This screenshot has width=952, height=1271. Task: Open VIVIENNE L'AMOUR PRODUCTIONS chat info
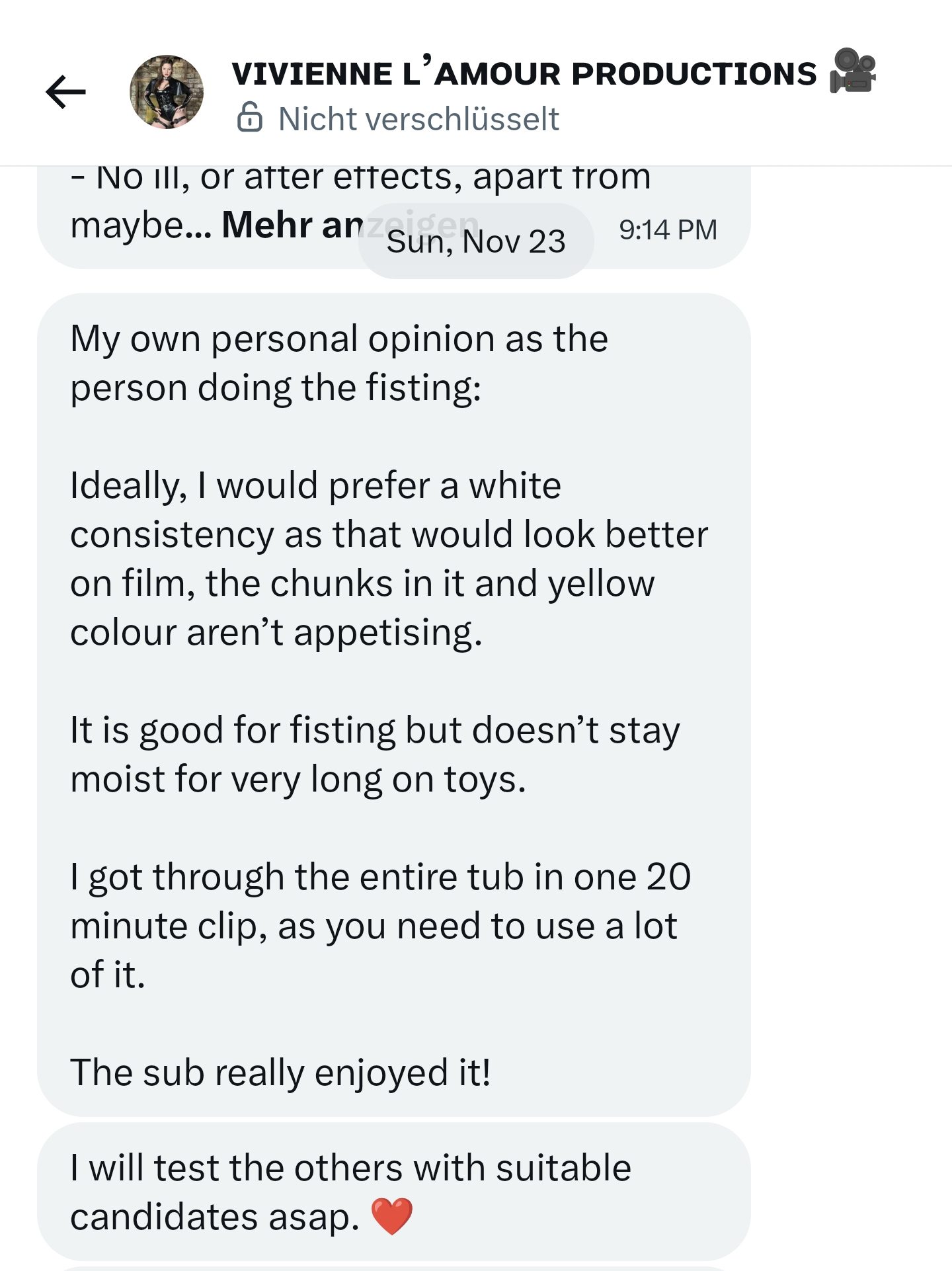pos(524,73)
